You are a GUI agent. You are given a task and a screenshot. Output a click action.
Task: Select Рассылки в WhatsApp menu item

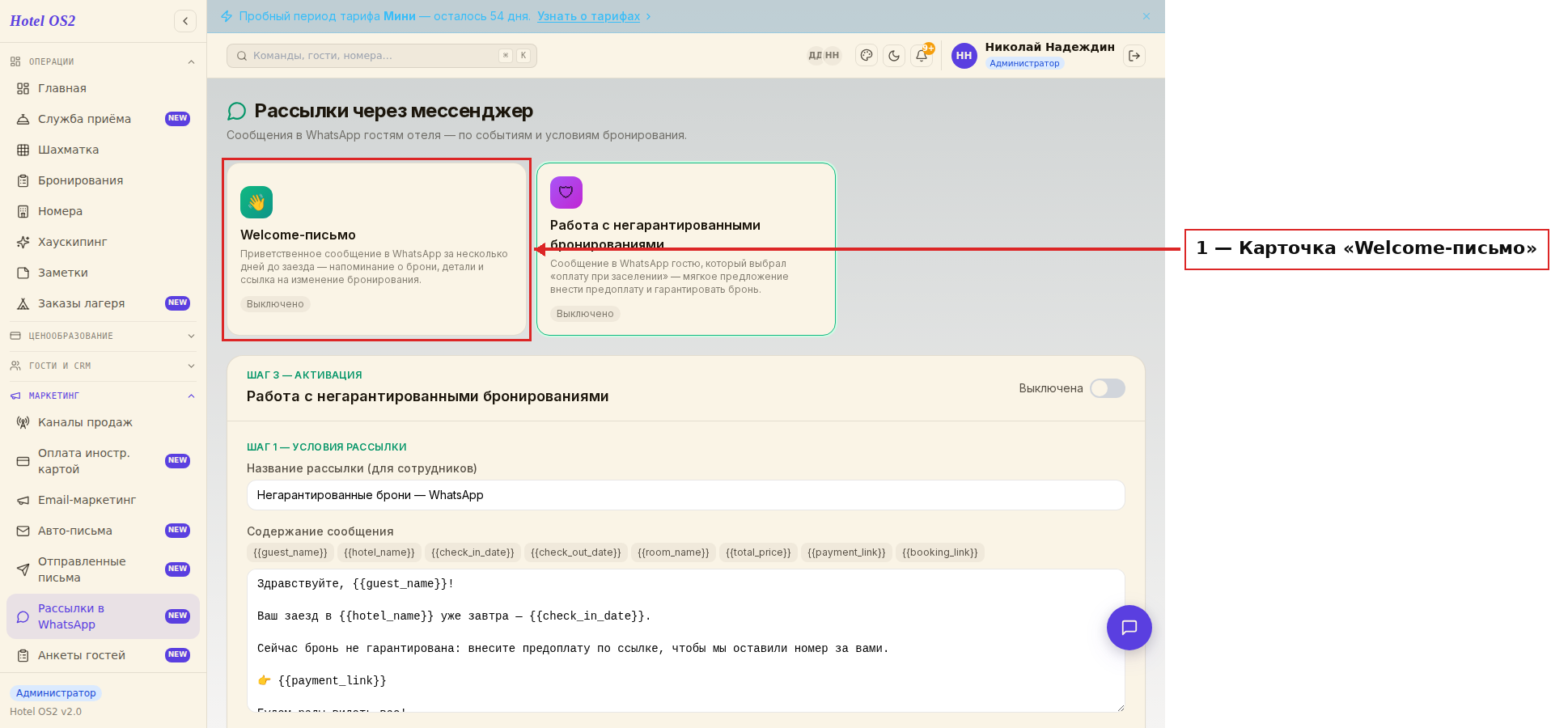[x=103, y=616]
